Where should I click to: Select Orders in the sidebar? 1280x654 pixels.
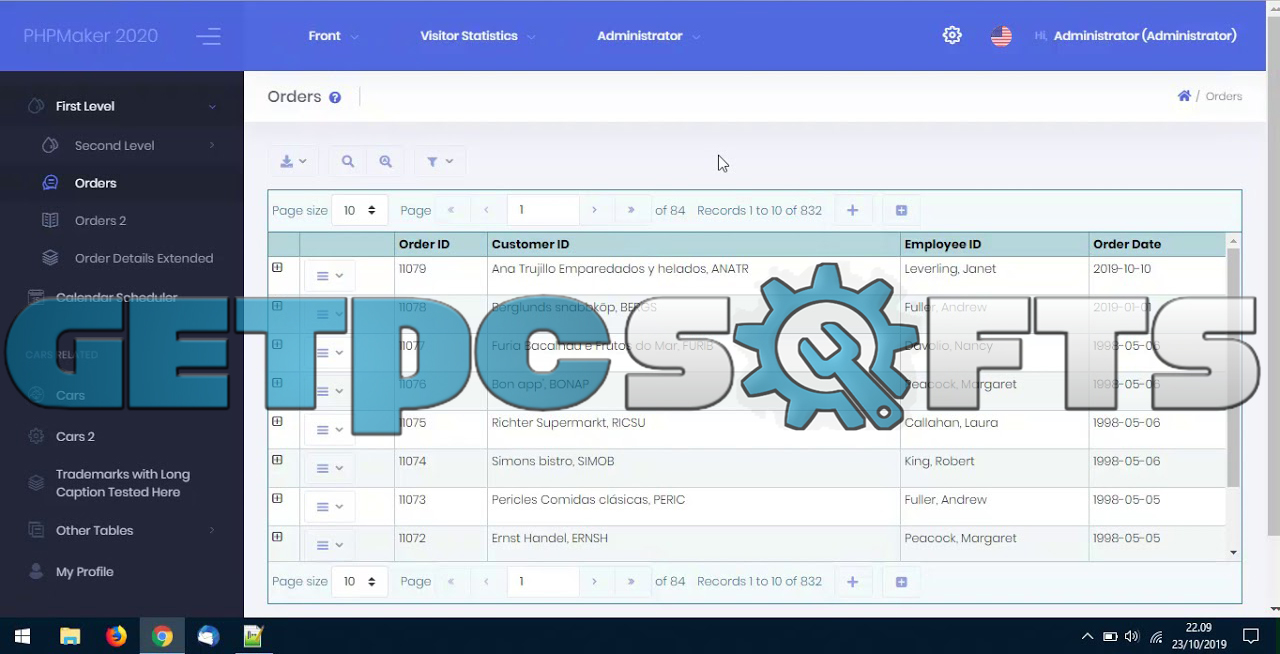(x=122, y=183)
